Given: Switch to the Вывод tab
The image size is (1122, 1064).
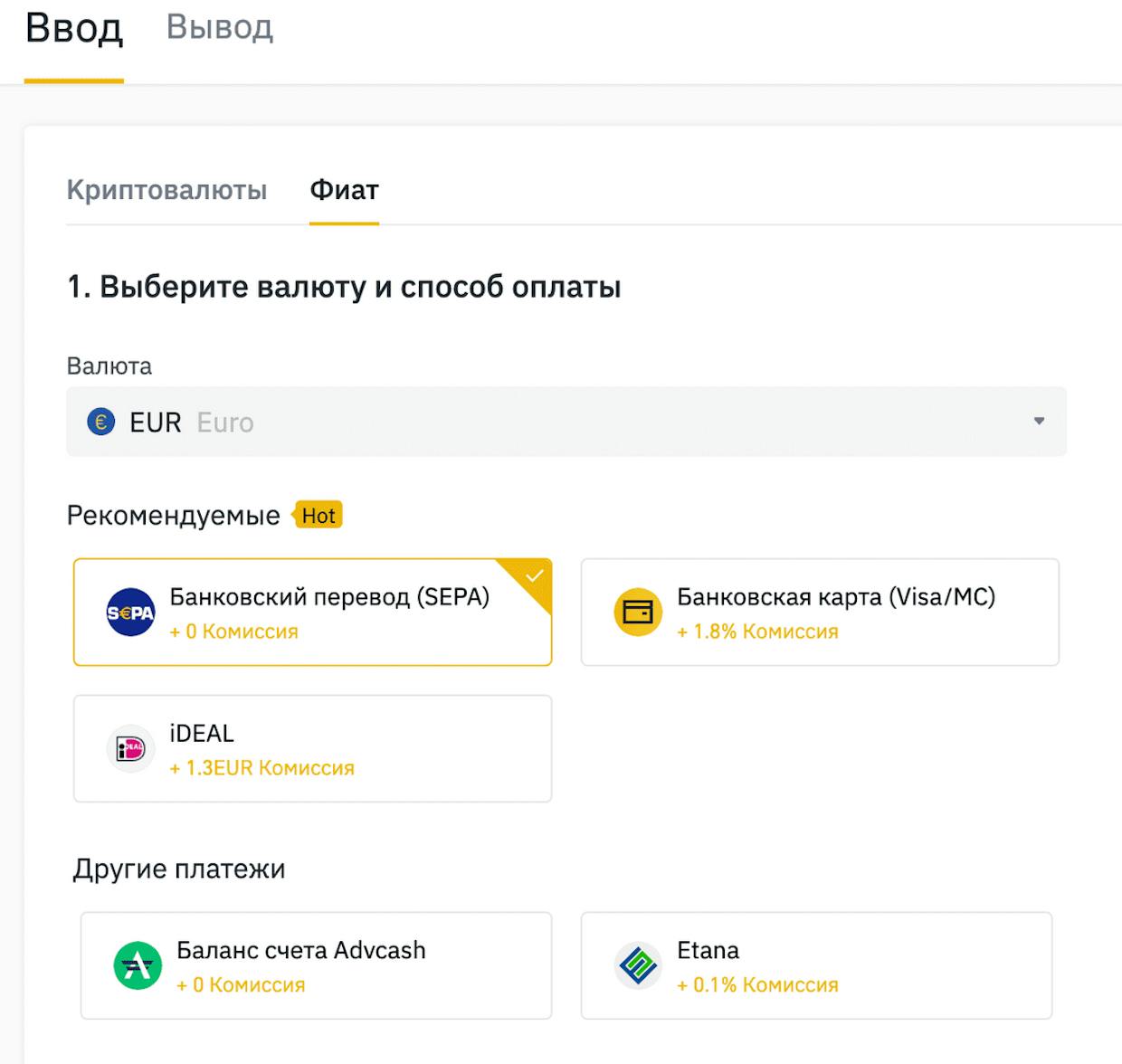Looking at the screenshot, I should 220,27.
